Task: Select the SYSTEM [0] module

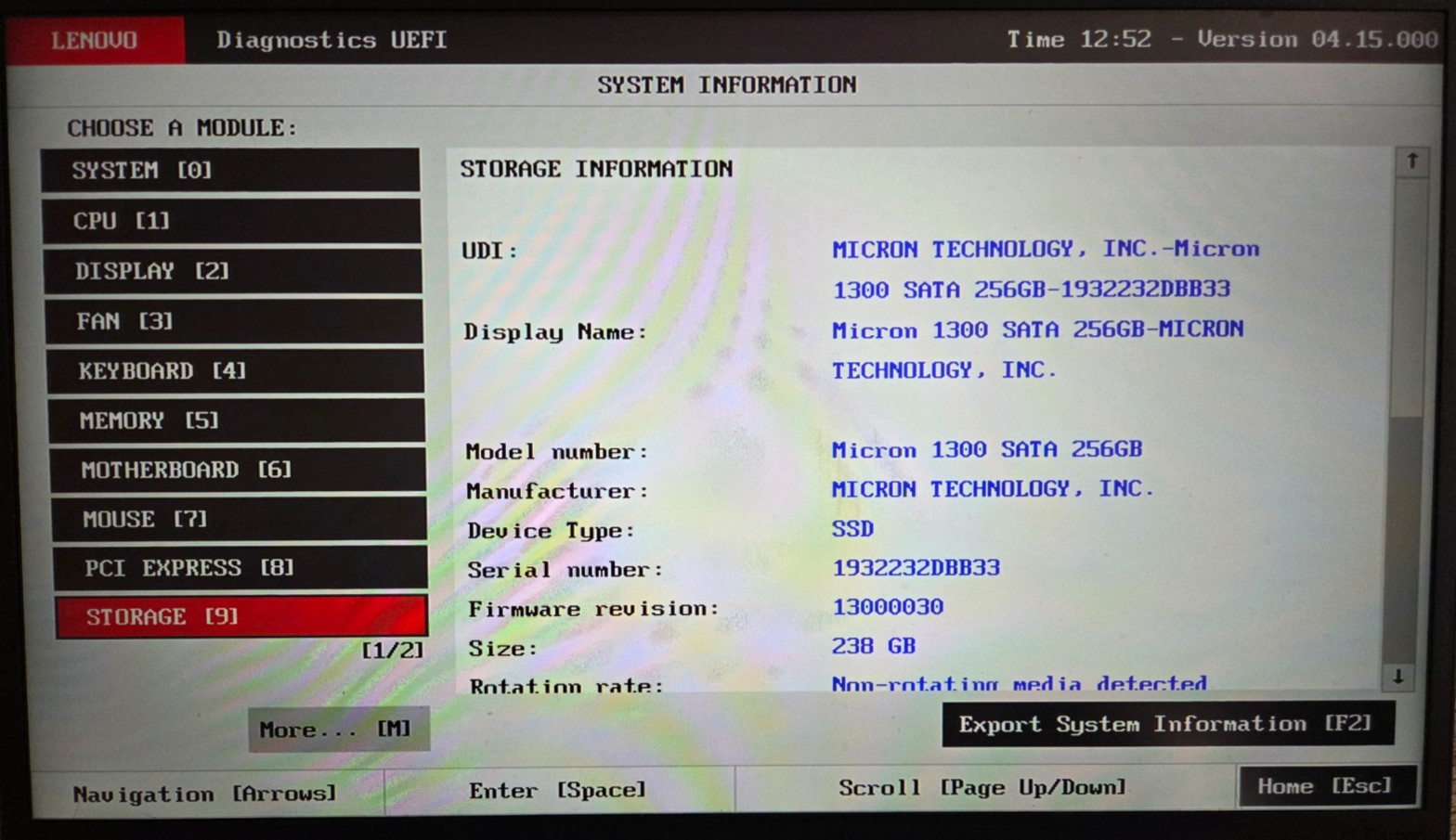Action: click(x=230, y=170)
